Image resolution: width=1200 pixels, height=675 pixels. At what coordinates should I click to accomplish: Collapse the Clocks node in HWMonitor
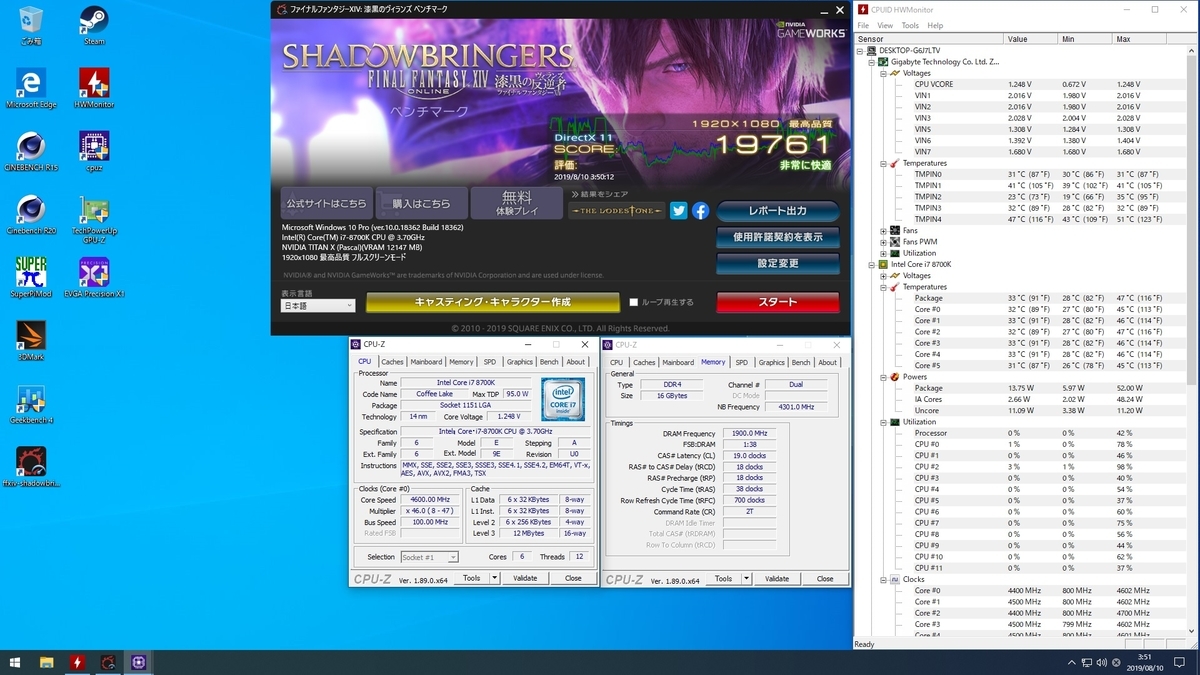click(x=883, y=580)
